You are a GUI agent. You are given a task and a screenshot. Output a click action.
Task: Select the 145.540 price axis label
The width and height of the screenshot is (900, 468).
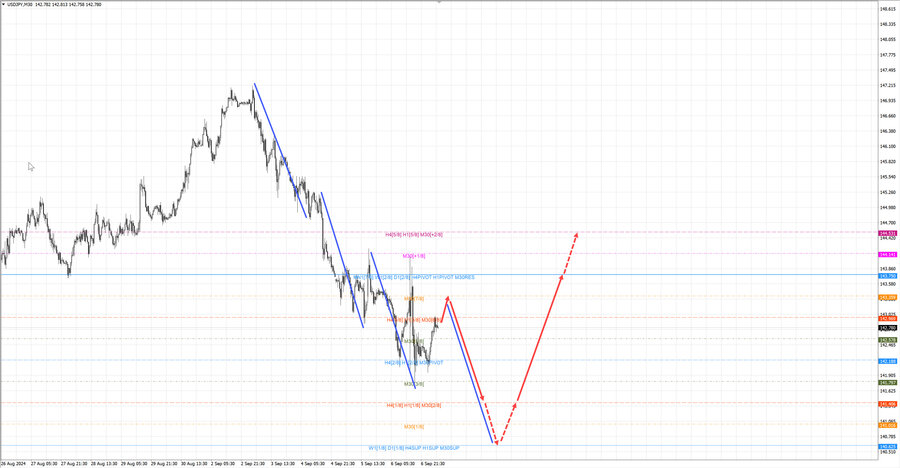888,177
